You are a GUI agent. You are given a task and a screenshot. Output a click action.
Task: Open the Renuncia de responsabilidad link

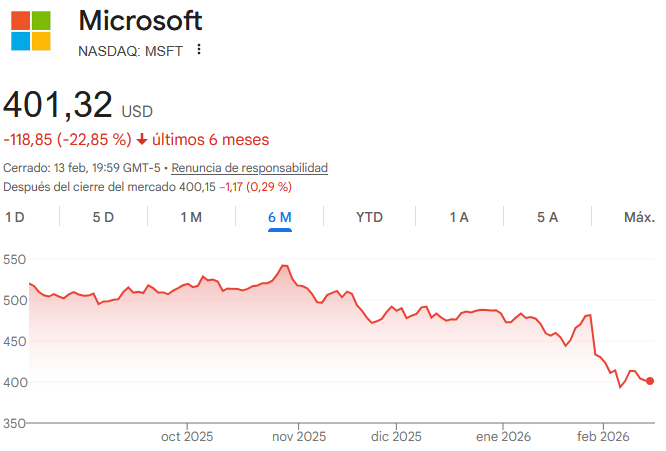(x=249, y=168)
